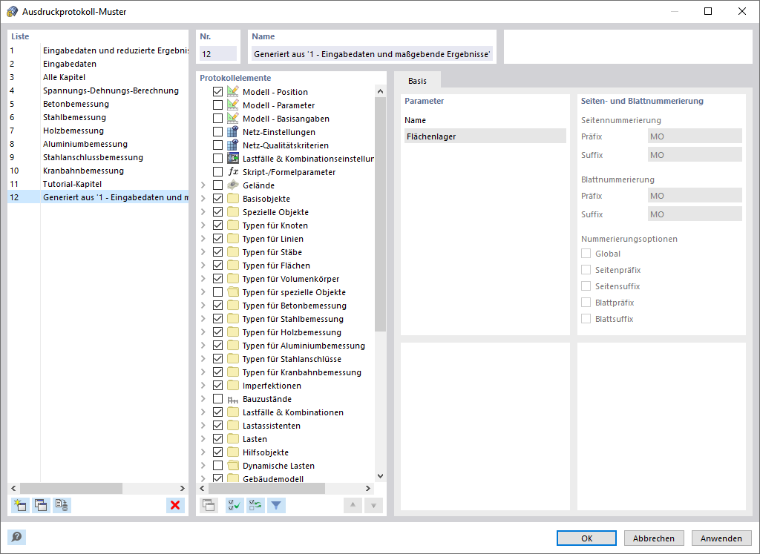
Task: Check the Dynamische Lasten checkbox
Action: click(218, 465)
